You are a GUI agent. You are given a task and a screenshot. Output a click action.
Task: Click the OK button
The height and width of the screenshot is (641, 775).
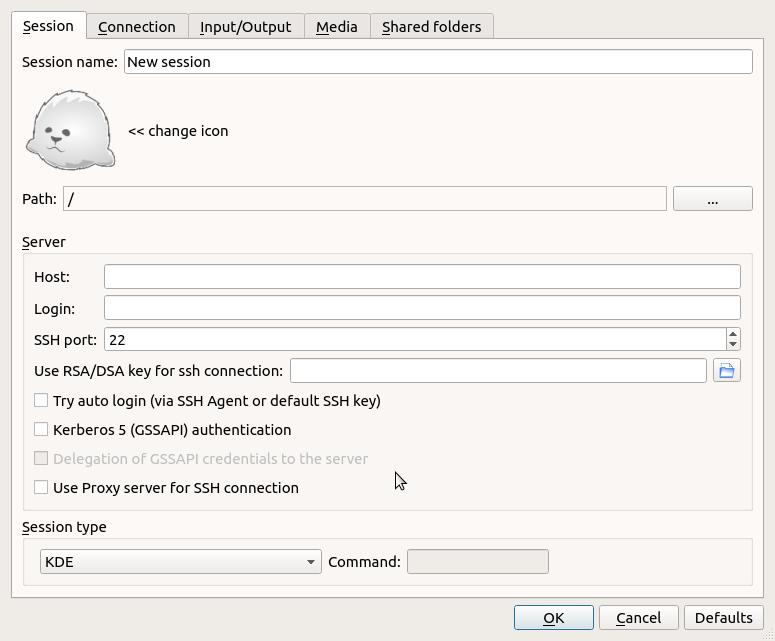(553, 618)
